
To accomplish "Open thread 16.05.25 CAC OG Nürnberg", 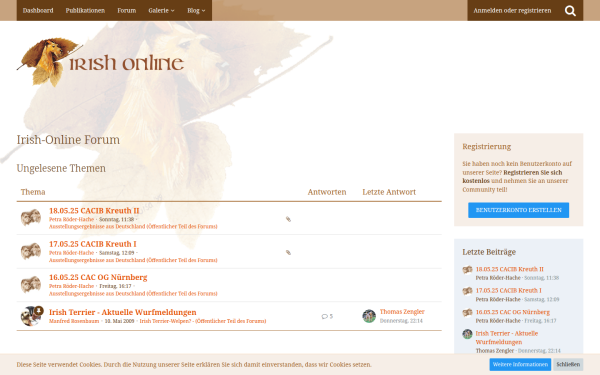I will (x=98, y=277).
